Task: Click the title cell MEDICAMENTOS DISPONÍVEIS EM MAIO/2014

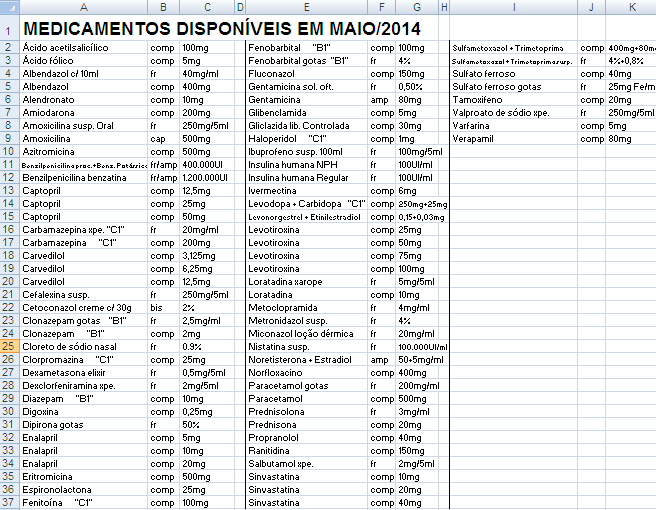Action: (220, 28)
